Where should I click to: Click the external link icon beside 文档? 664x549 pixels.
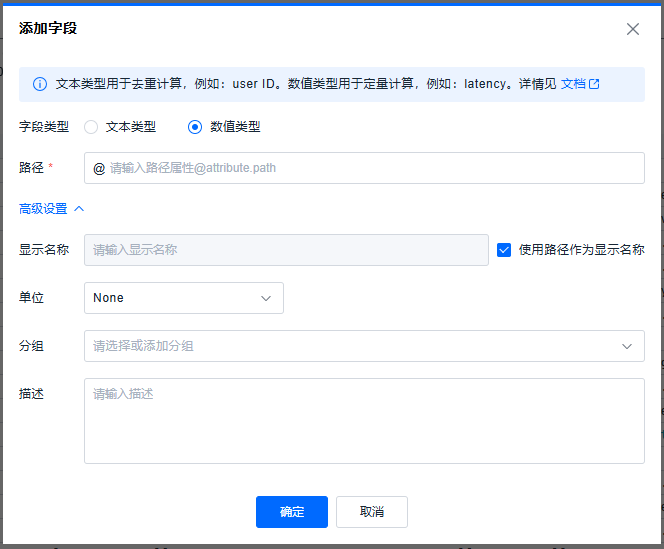[x=594, y=84]
